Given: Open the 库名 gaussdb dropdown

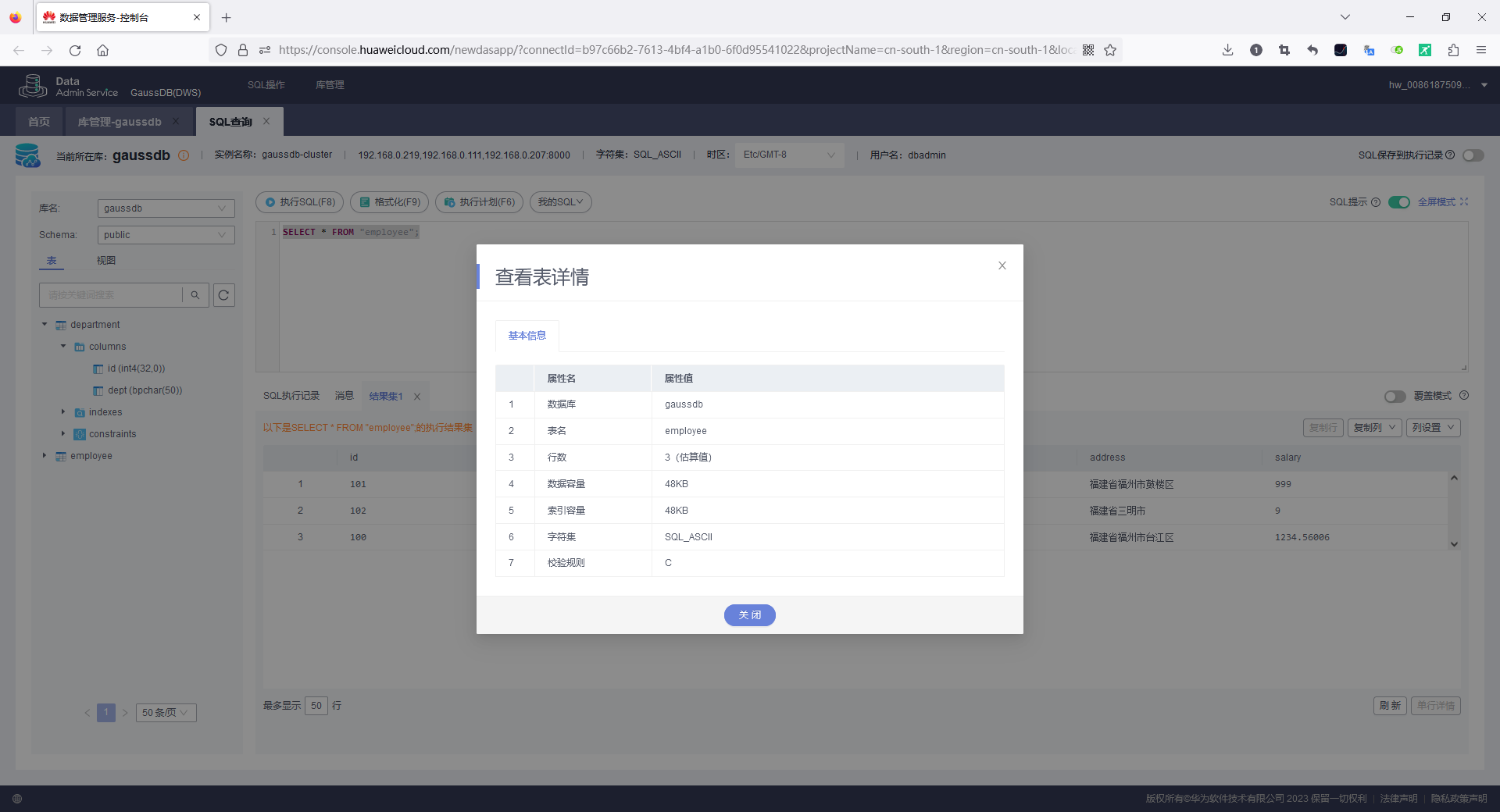Looking at the screenshot, I should [166, 208].
